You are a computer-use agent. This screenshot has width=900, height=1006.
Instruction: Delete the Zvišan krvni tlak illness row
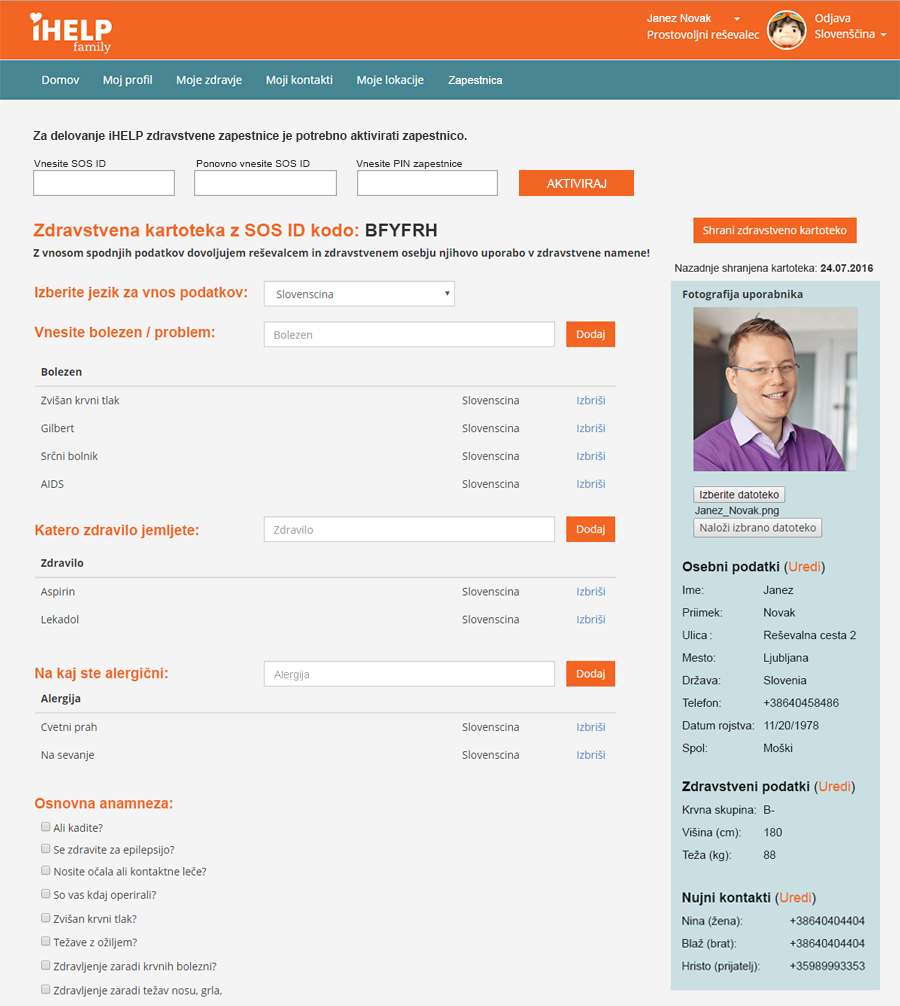591,400
